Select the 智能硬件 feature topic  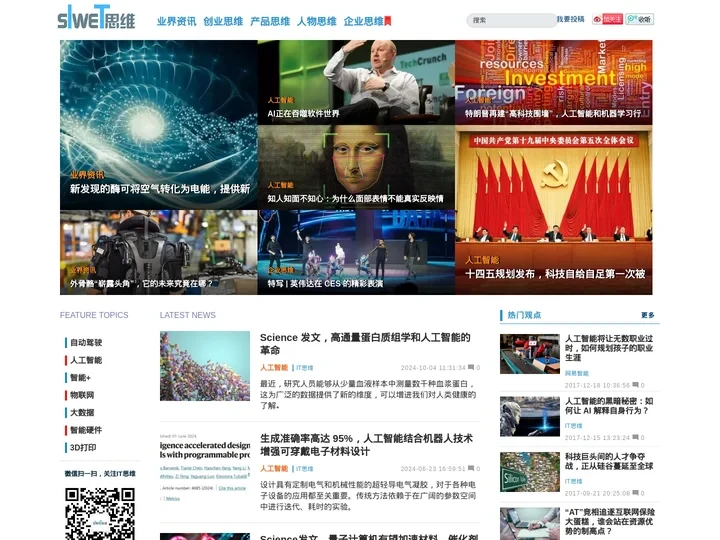86,430
